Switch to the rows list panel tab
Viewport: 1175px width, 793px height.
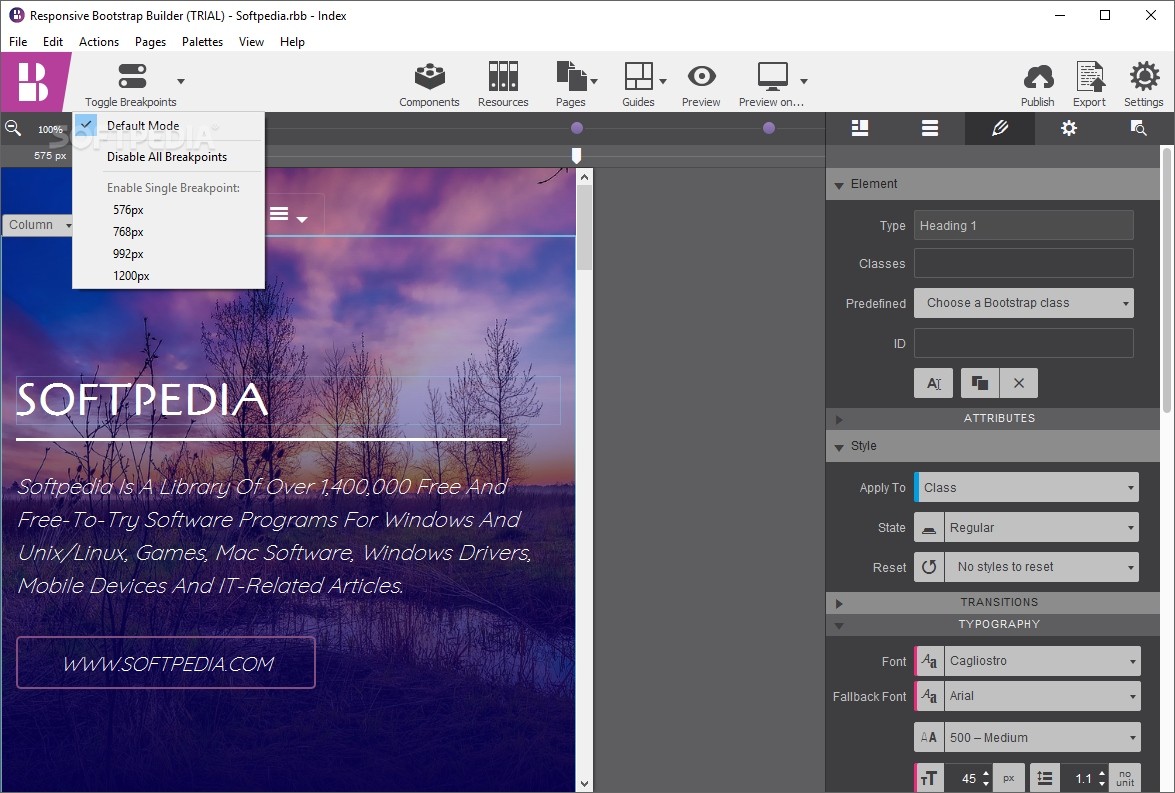(x=930, y=128)
